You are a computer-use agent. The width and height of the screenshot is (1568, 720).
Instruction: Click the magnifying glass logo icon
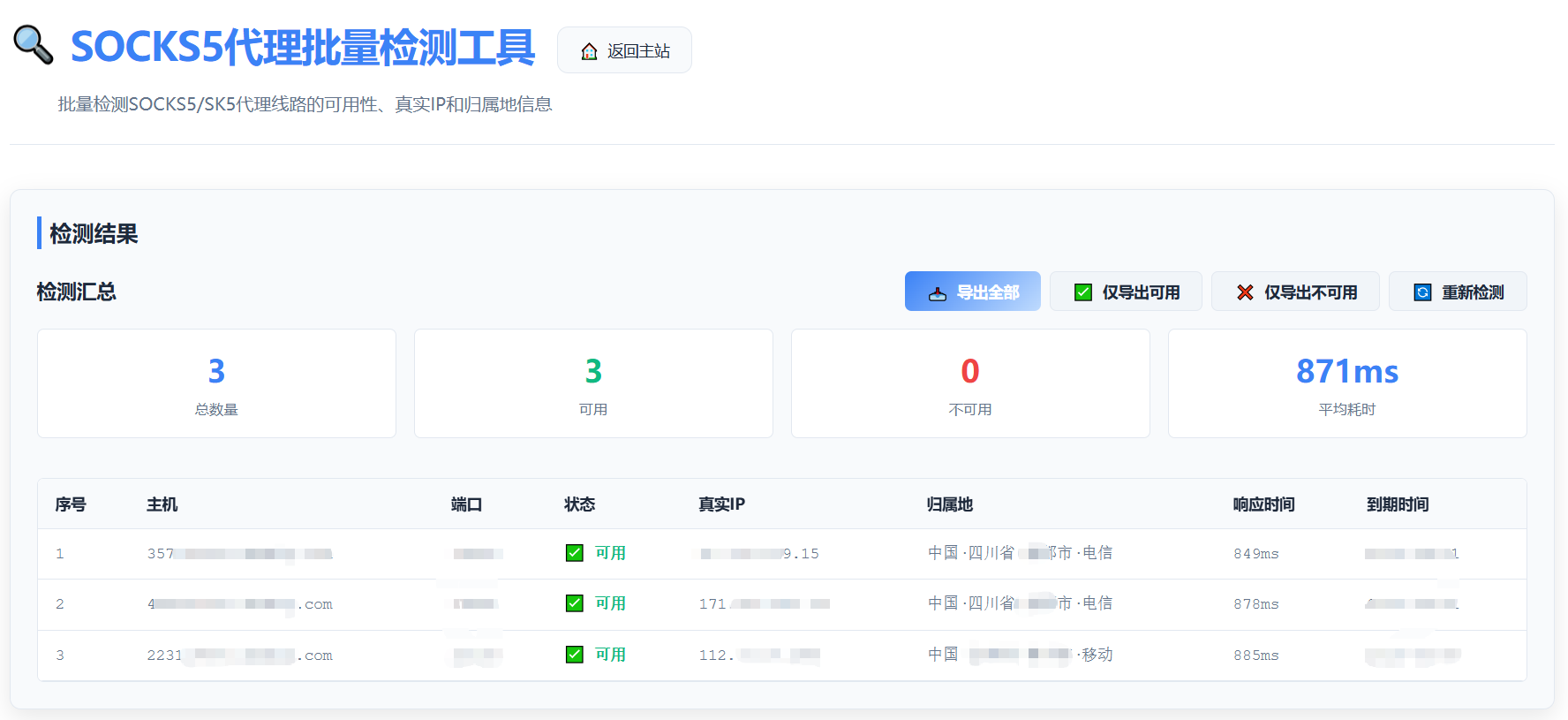[x=34, y=45]
